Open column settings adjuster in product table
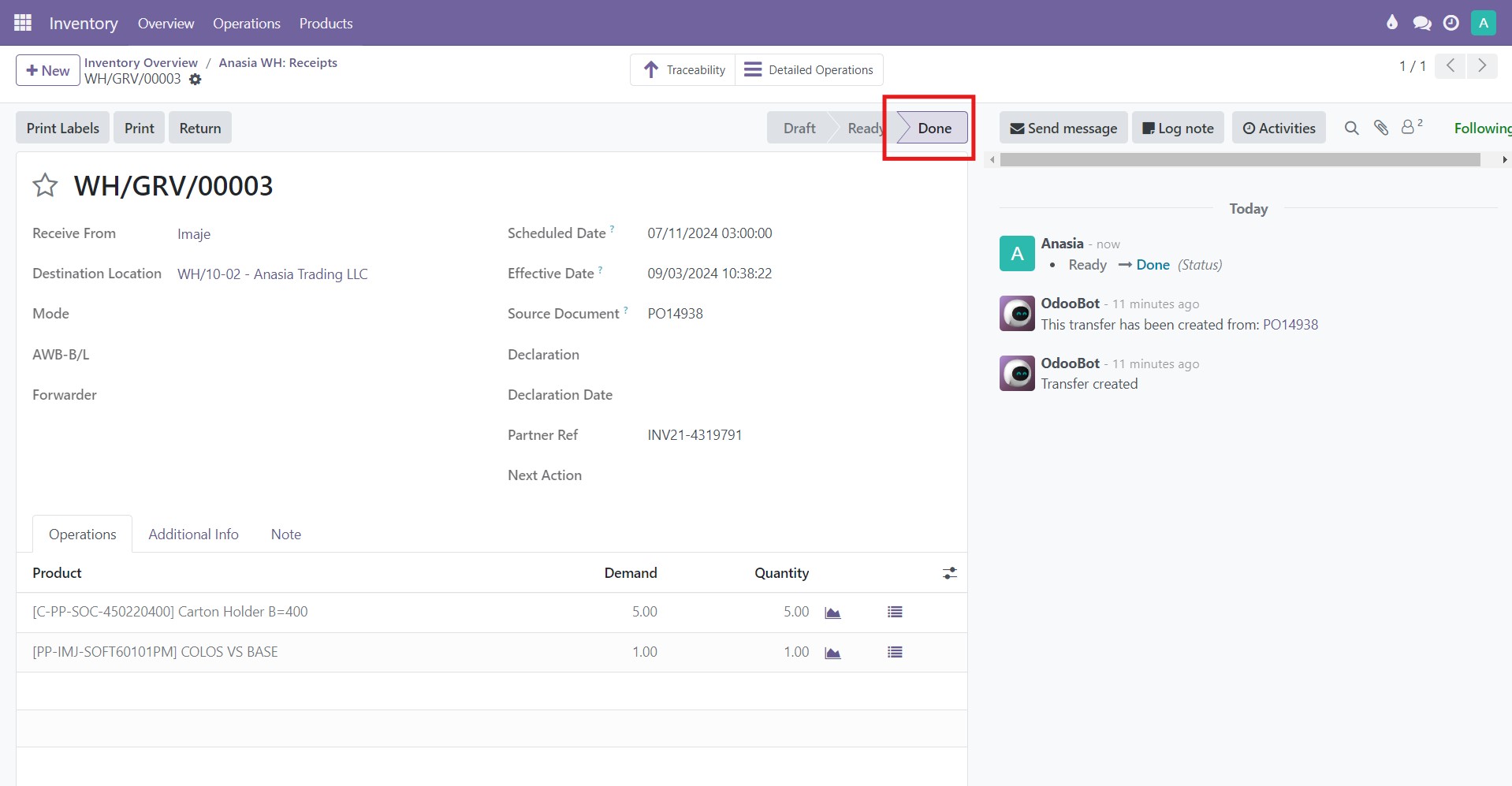Image resolution: width=1512 pixels, height=786 pixels. (x=950, y=573)
